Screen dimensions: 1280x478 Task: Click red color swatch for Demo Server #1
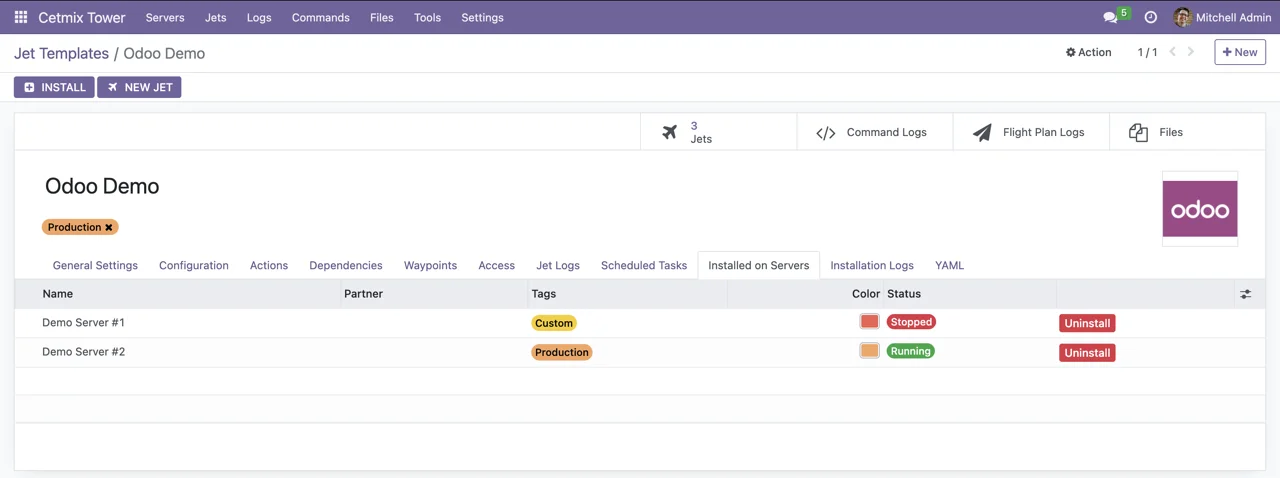click(869, 322)
